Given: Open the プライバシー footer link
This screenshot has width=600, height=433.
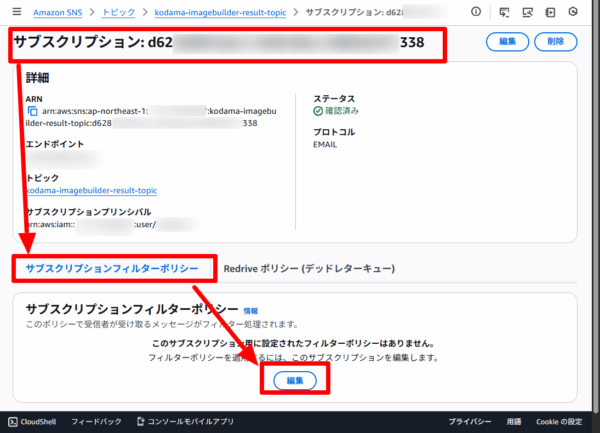Looking at the screenshot, I should [x=470, y=422].
